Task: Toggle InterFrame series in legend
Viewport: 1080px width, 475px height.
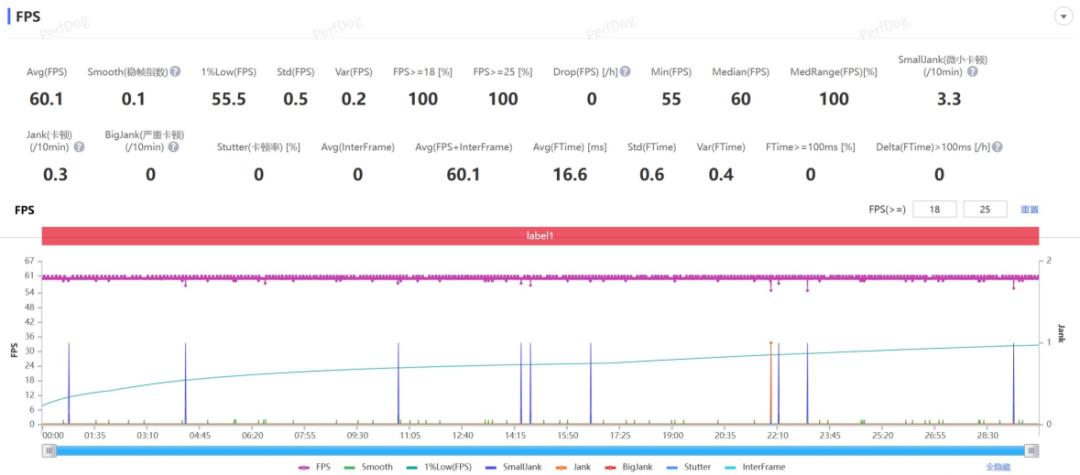Action: click(756, 467)
